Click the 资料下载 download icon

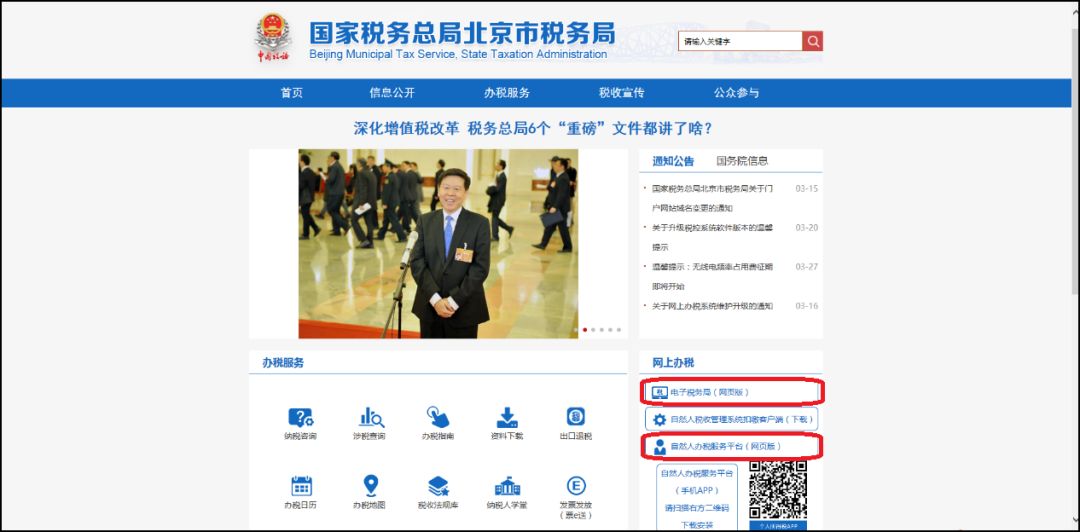point(507,418)
